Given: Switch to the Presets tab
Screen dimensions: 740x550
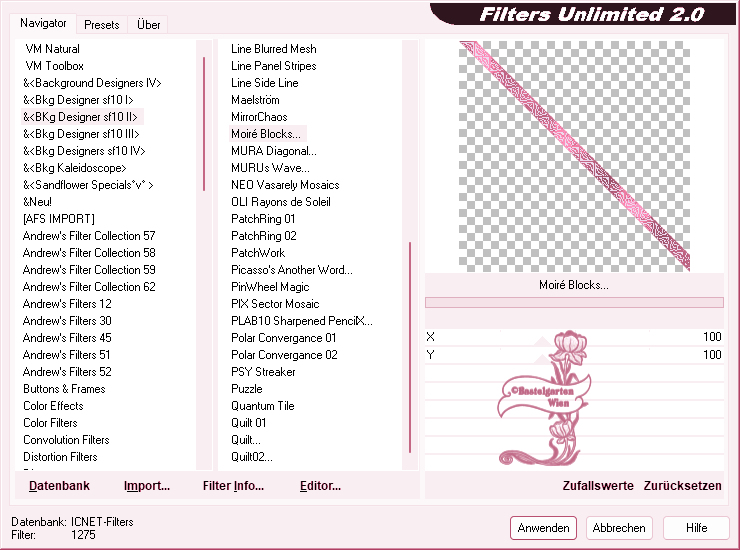Looking at the screenshot, I should 102,24.
